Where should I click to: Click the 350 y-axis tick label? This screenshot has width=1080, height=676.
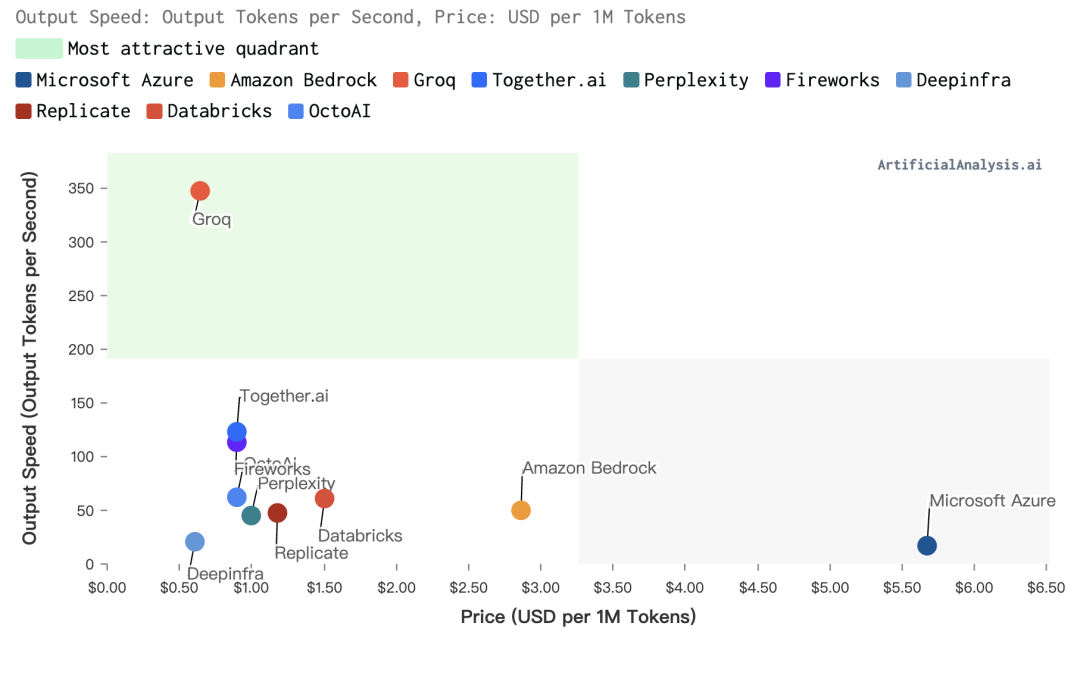[81, 188]
